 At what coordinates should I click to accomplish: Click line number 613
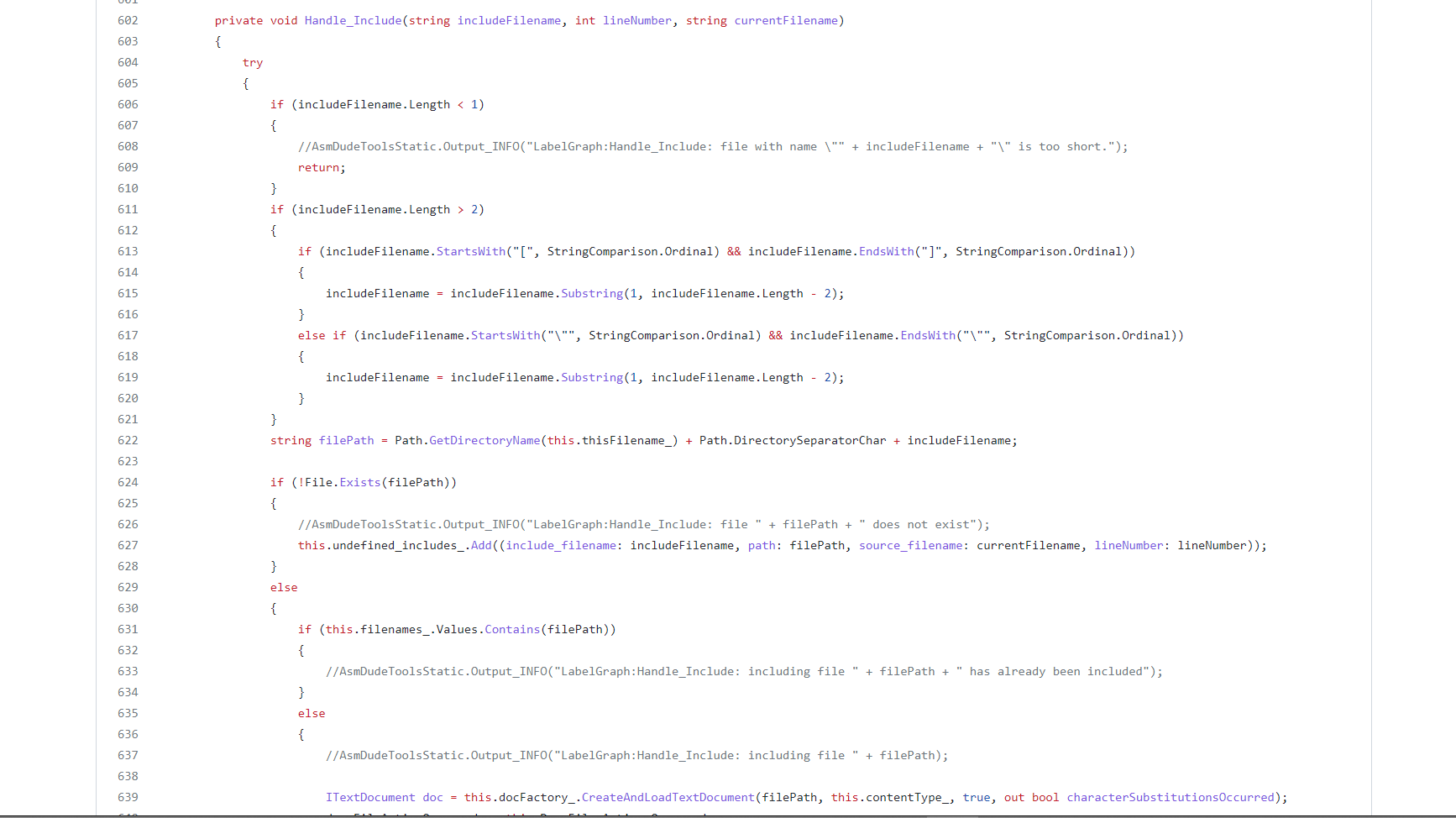click(x=128, y=251)
